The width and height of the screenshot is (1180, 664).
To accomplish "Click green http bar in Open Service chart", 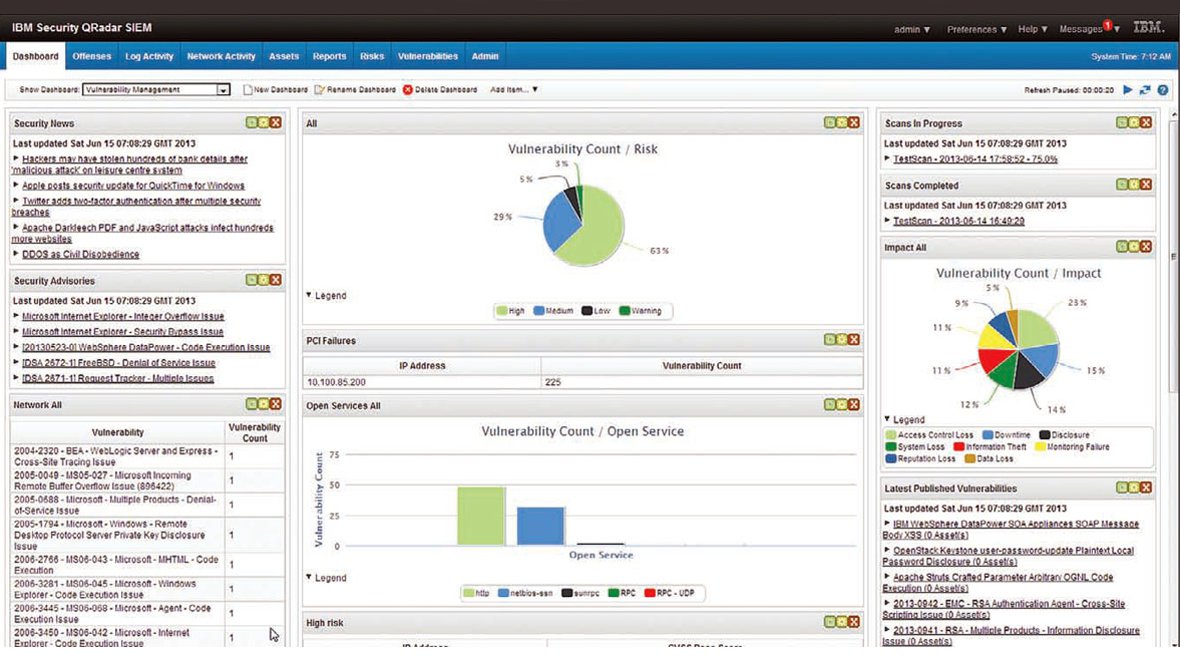I will point(481,516).
